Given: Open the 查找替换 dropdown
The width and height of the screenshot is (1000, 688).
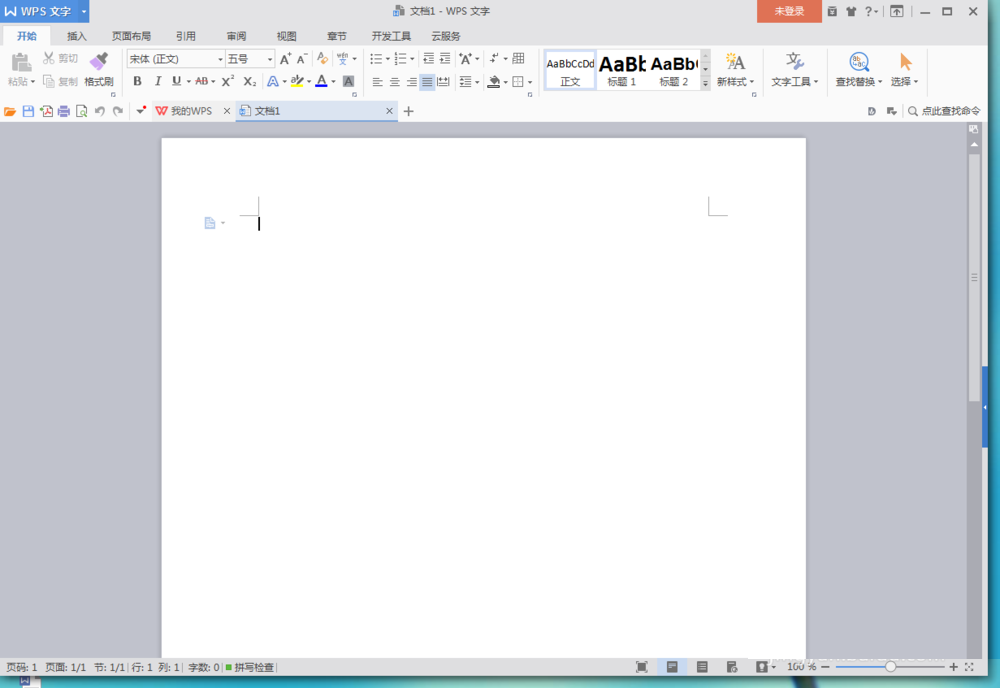Looking at the screenshot, I should point(859,82).
